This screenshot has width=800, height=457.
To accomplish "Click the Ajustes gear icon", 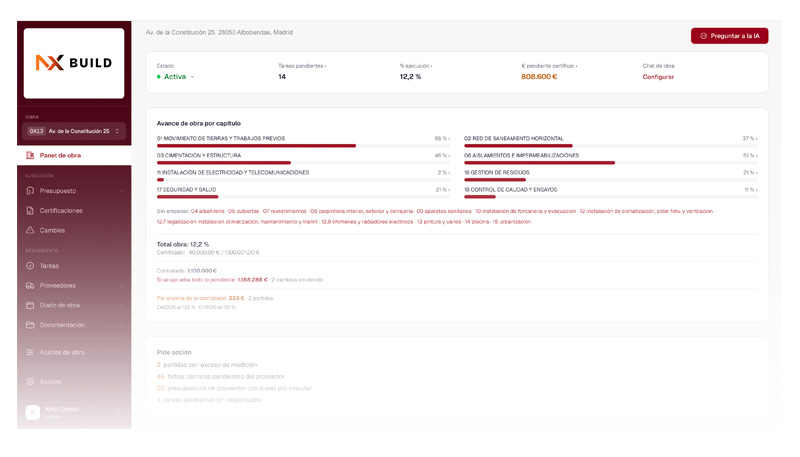I will (x=30, y=382).
